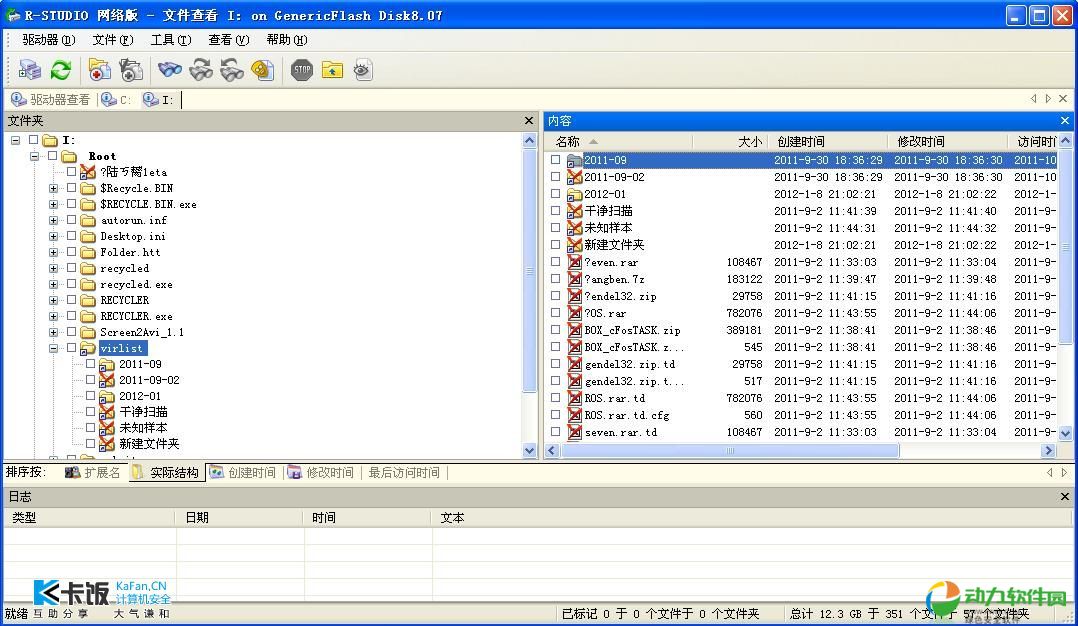1078x626 pixels.
Task: Collapse the virlist folder node
Action: pos(53,348)
